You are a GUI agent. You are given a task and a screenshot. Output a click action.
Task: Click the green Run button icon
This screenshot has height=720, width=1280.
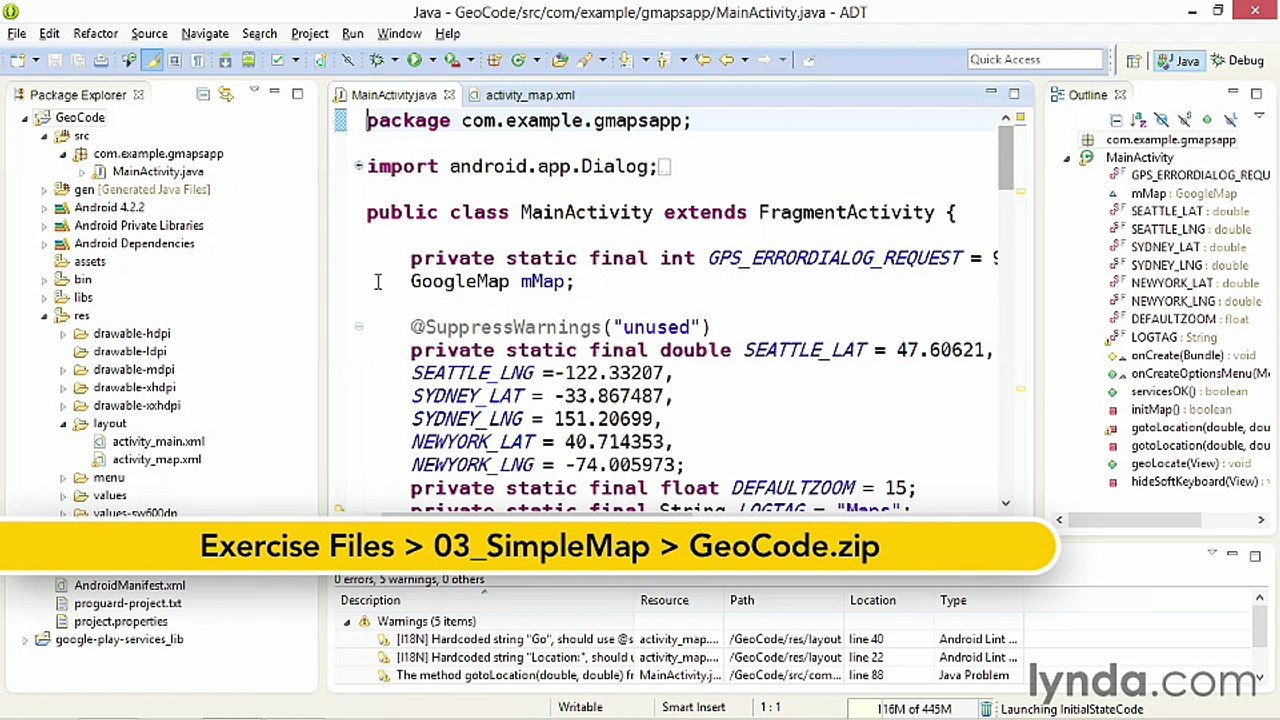pos(414,60)
